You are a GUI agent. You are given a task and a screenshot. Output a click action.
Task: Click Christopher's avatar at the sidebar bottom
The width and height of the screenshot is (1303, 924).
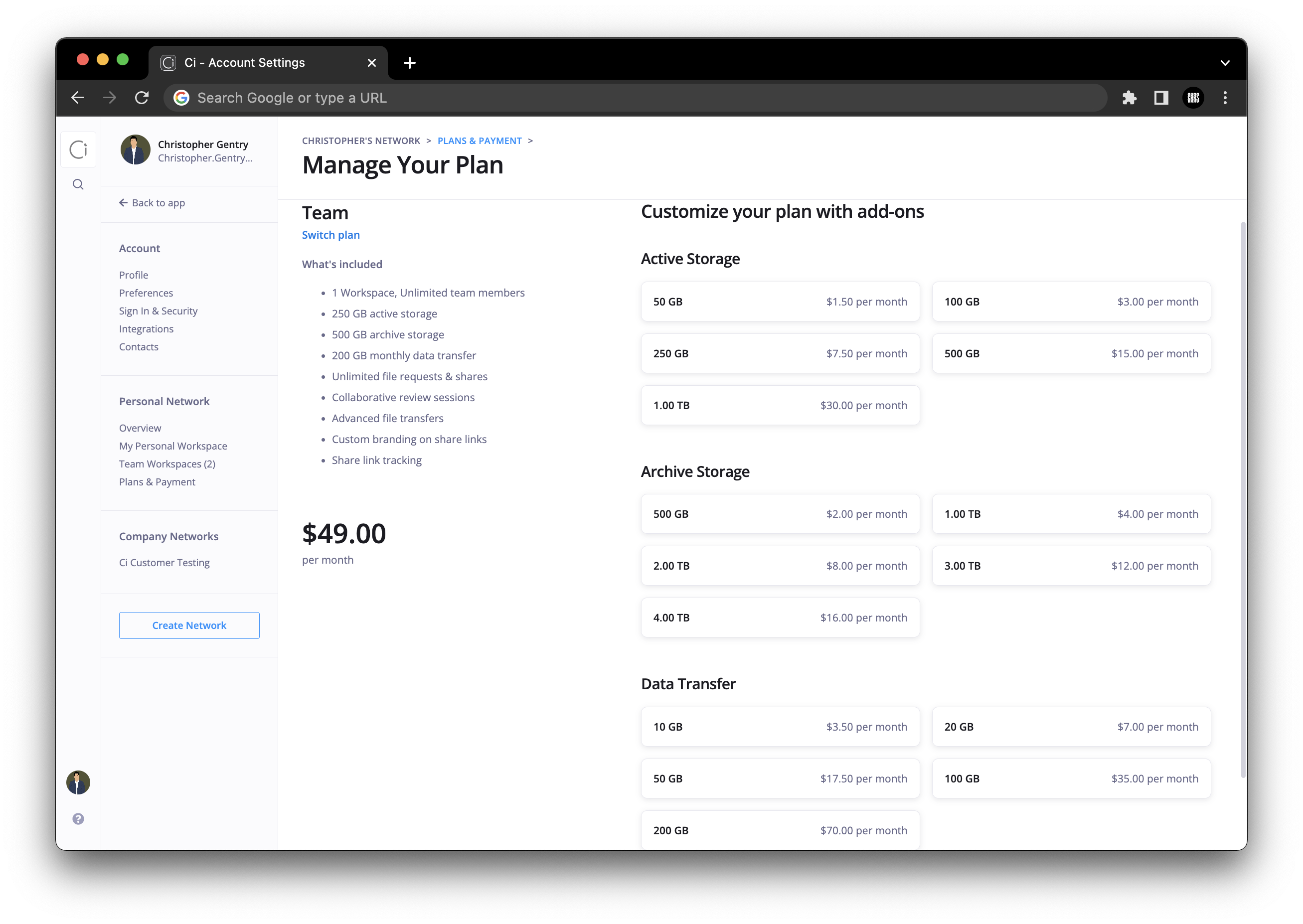78,782
